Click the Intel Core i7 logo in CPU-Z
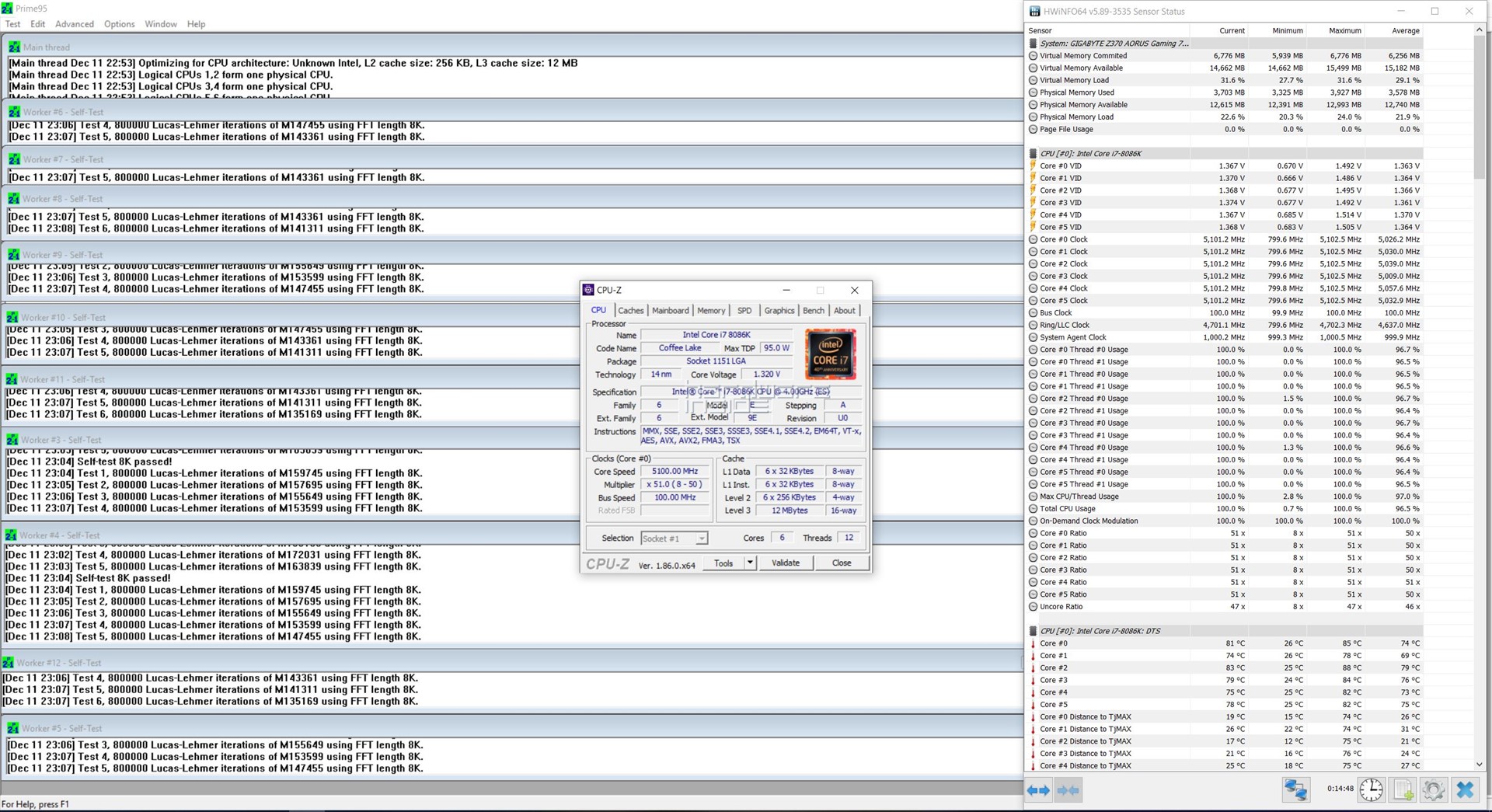 pos(831,354)
